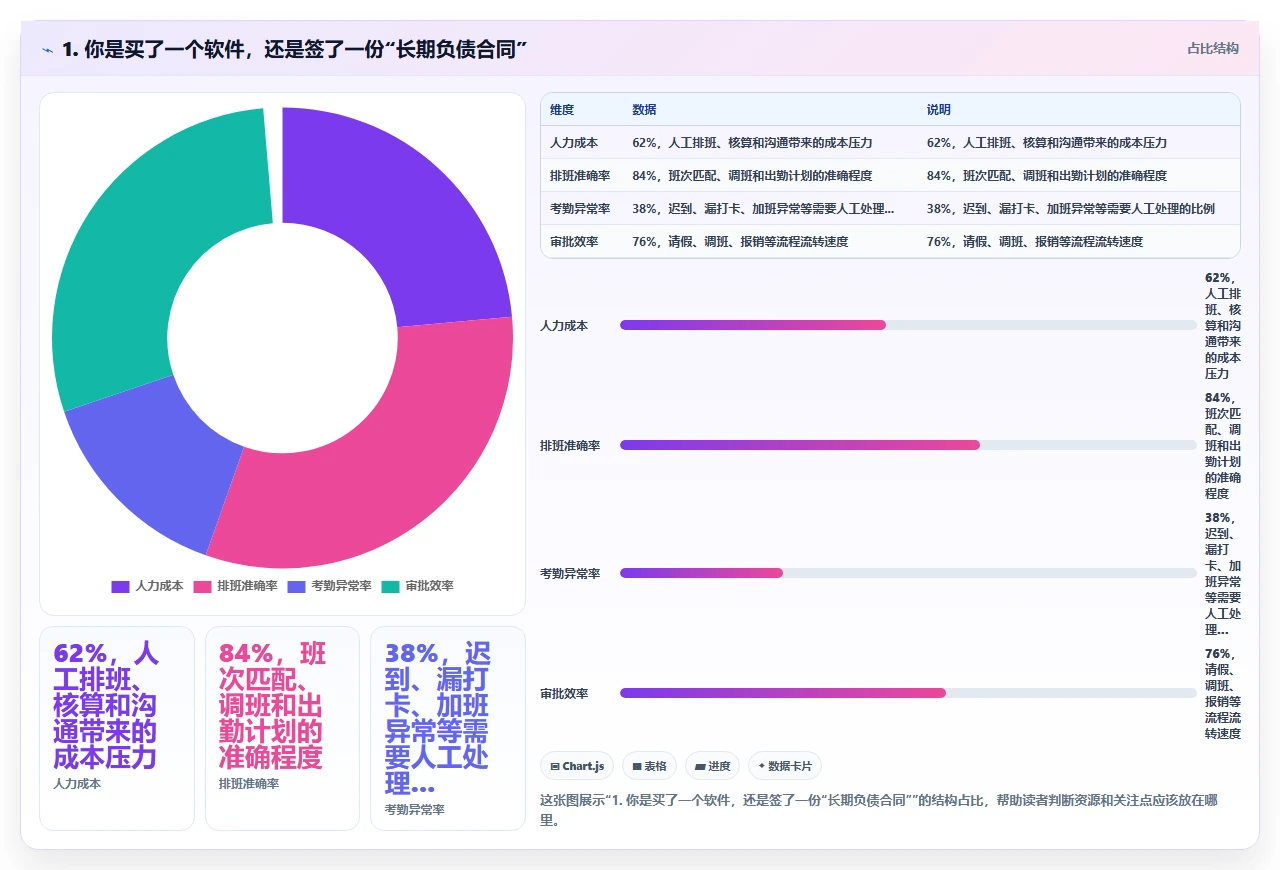Click the 排班准确率 progress bar
Screen dimensions: 1280x870
point(908,445)
